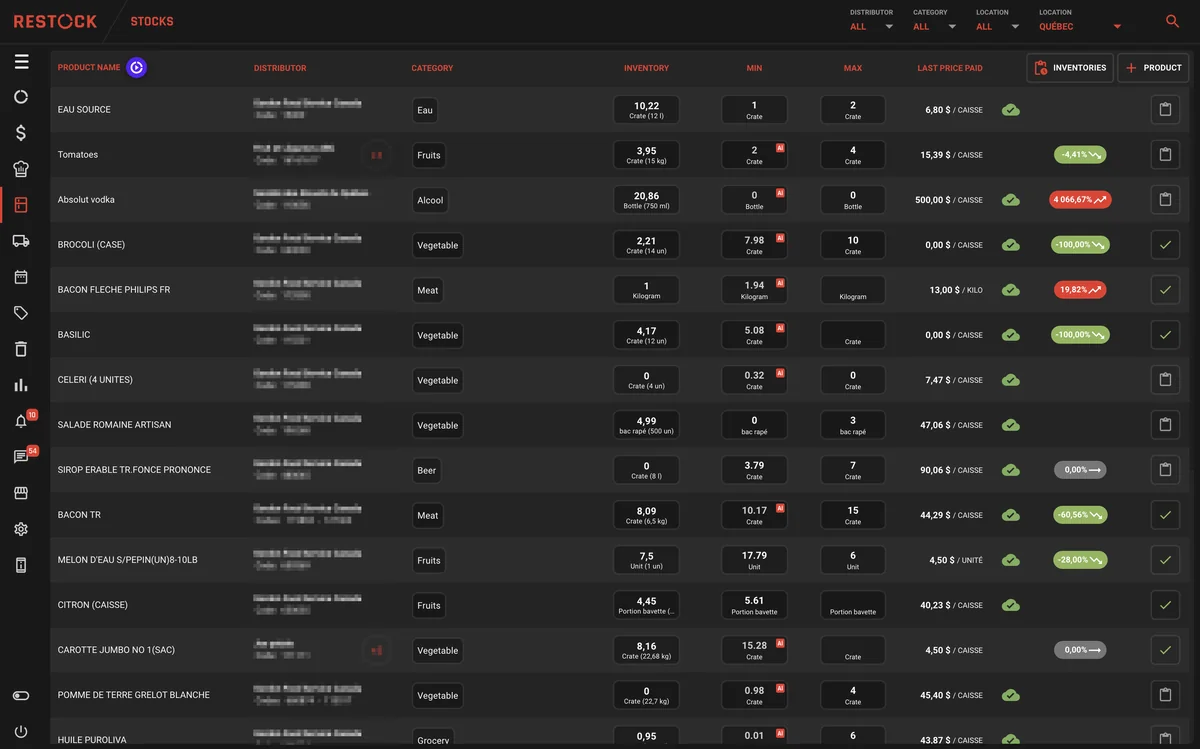Open the Category filter dropdown

click(x=934, y=27)
